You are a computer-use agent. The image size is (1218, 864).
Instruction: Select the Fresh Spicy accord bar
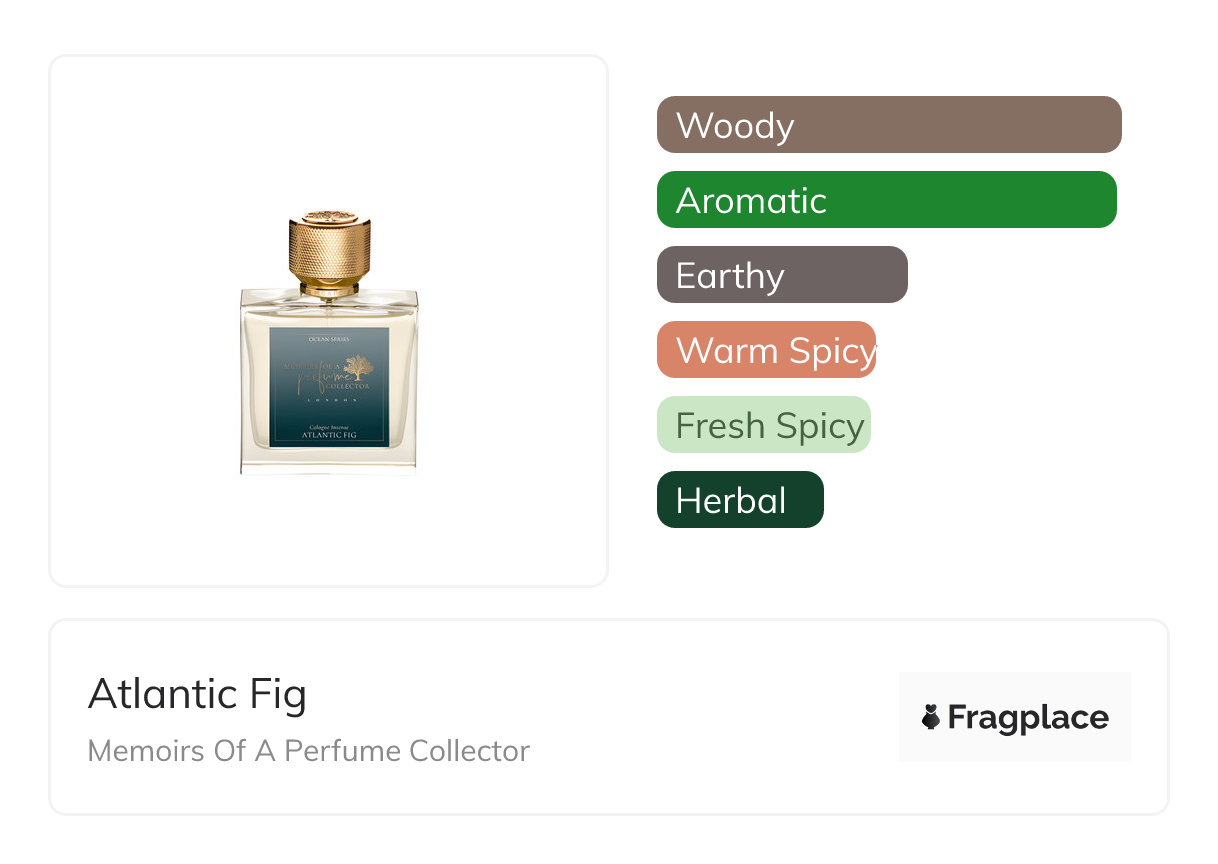[x=764, y=425]
